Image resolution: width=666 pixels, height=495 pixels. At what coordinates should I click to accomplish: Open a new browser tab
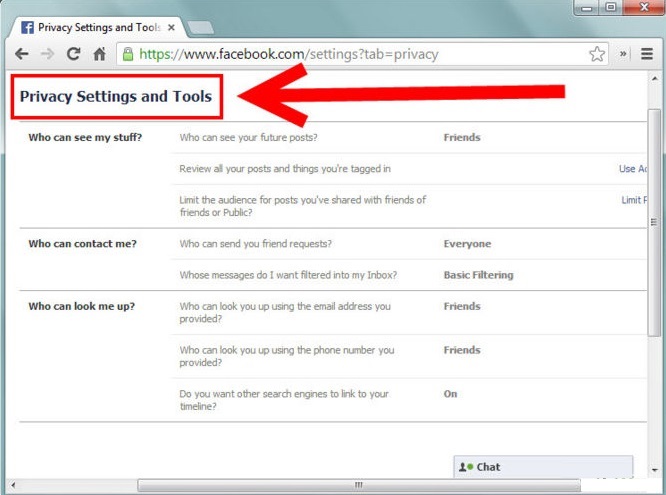click(x=200, y=28)
